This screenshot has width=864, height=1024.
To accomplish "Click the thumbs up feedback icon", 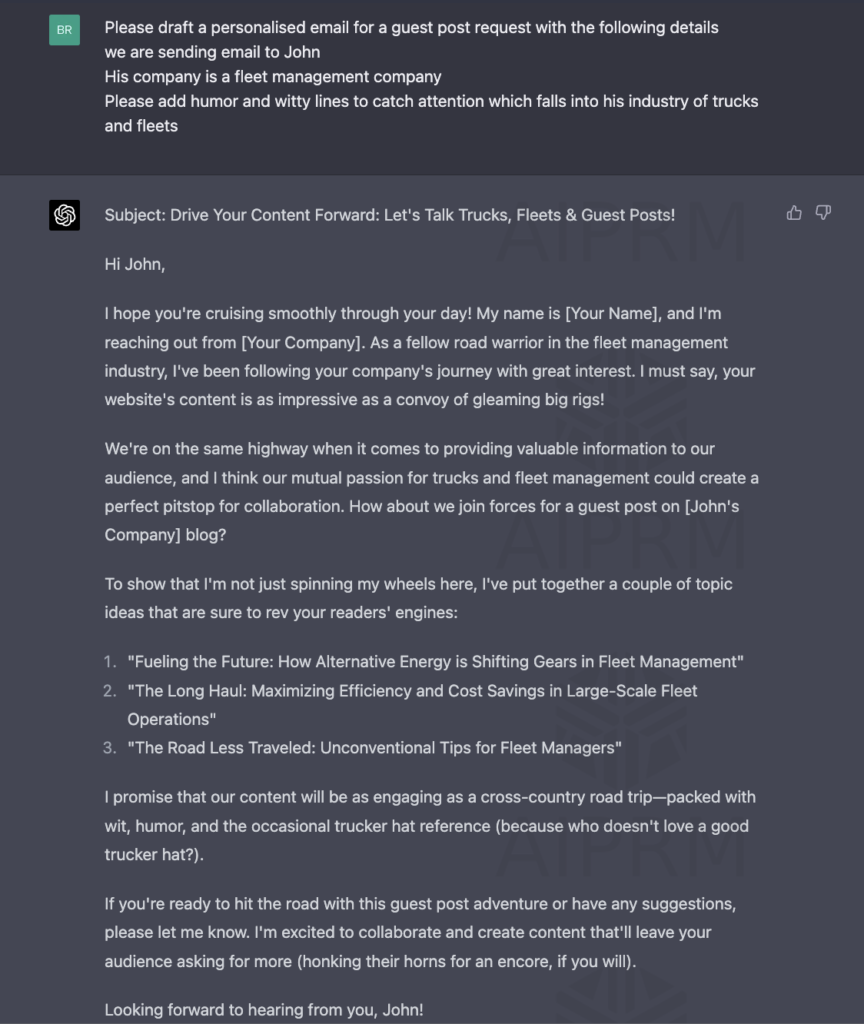I will 794,213.
